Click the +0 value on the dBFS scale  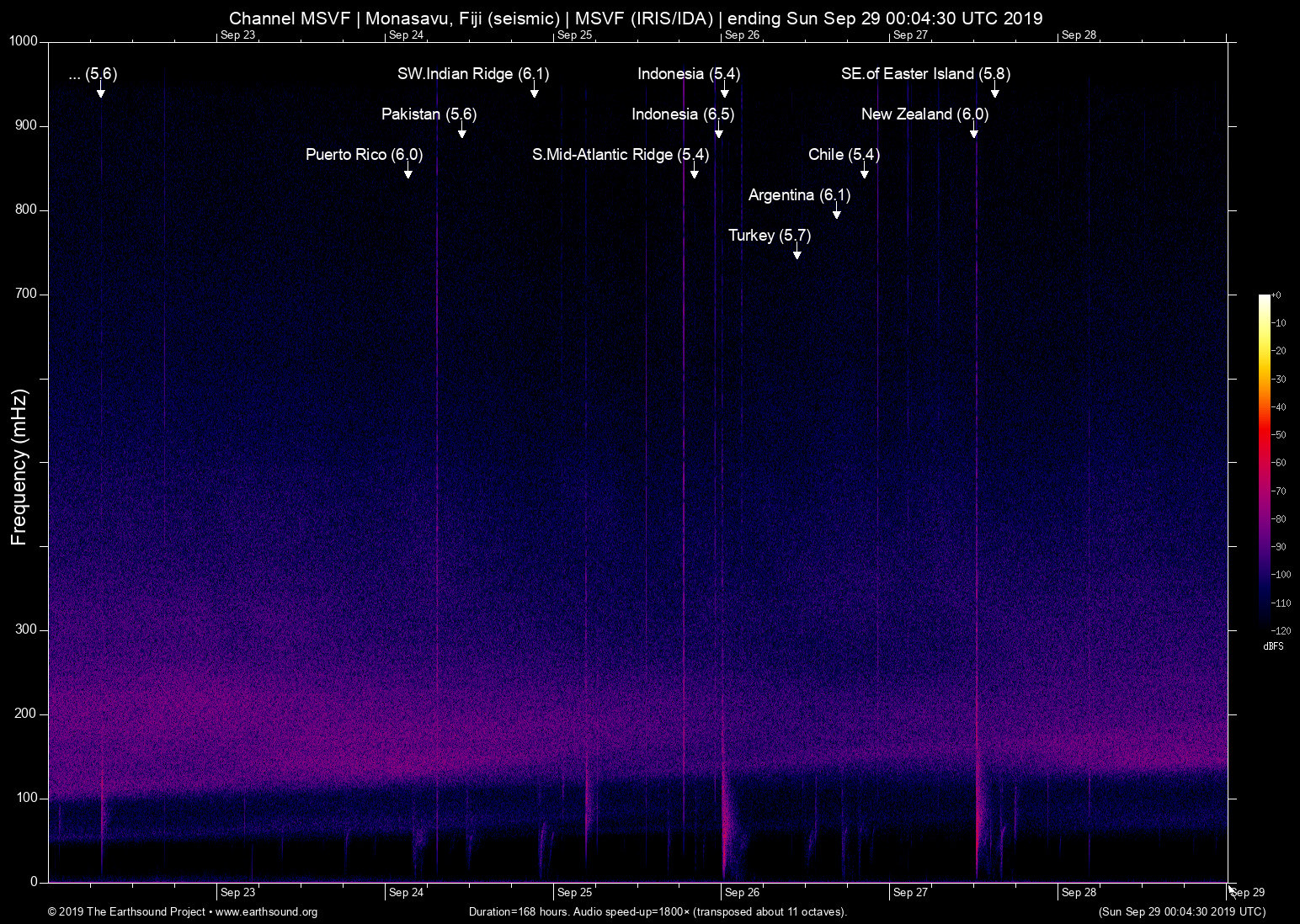1276,295
